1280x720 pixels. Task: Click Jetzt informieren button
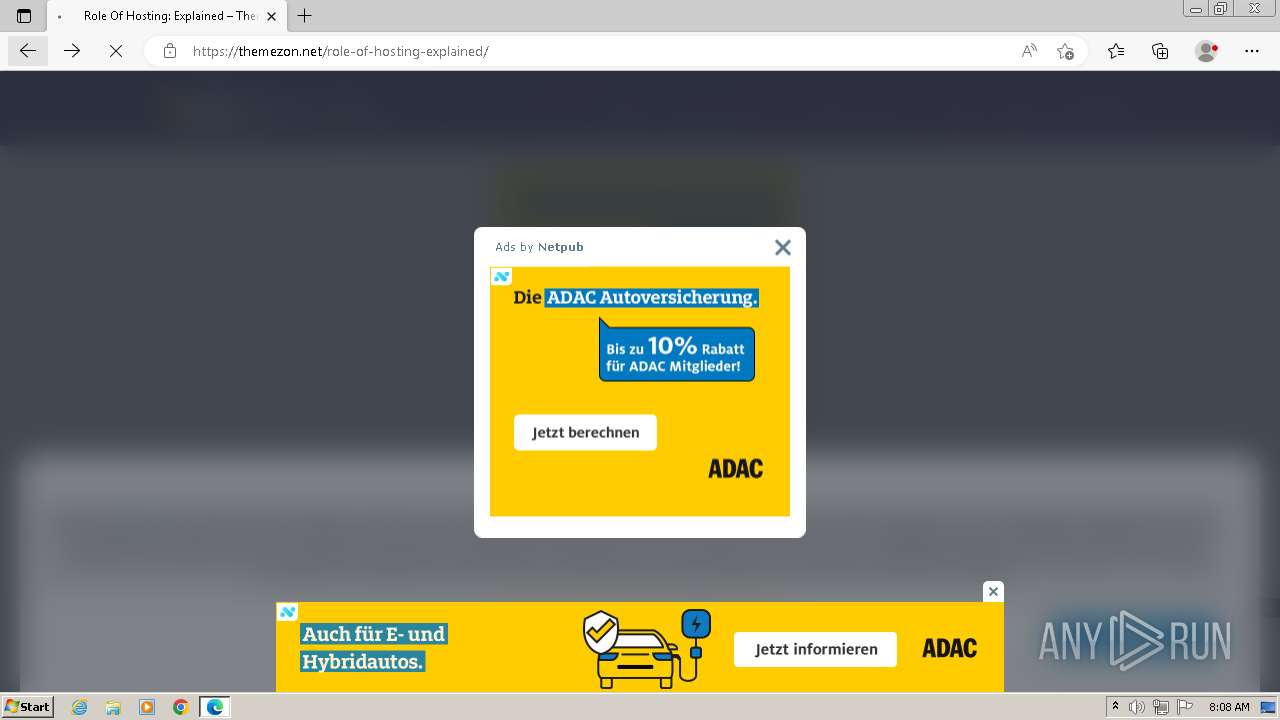click(816, 649)
